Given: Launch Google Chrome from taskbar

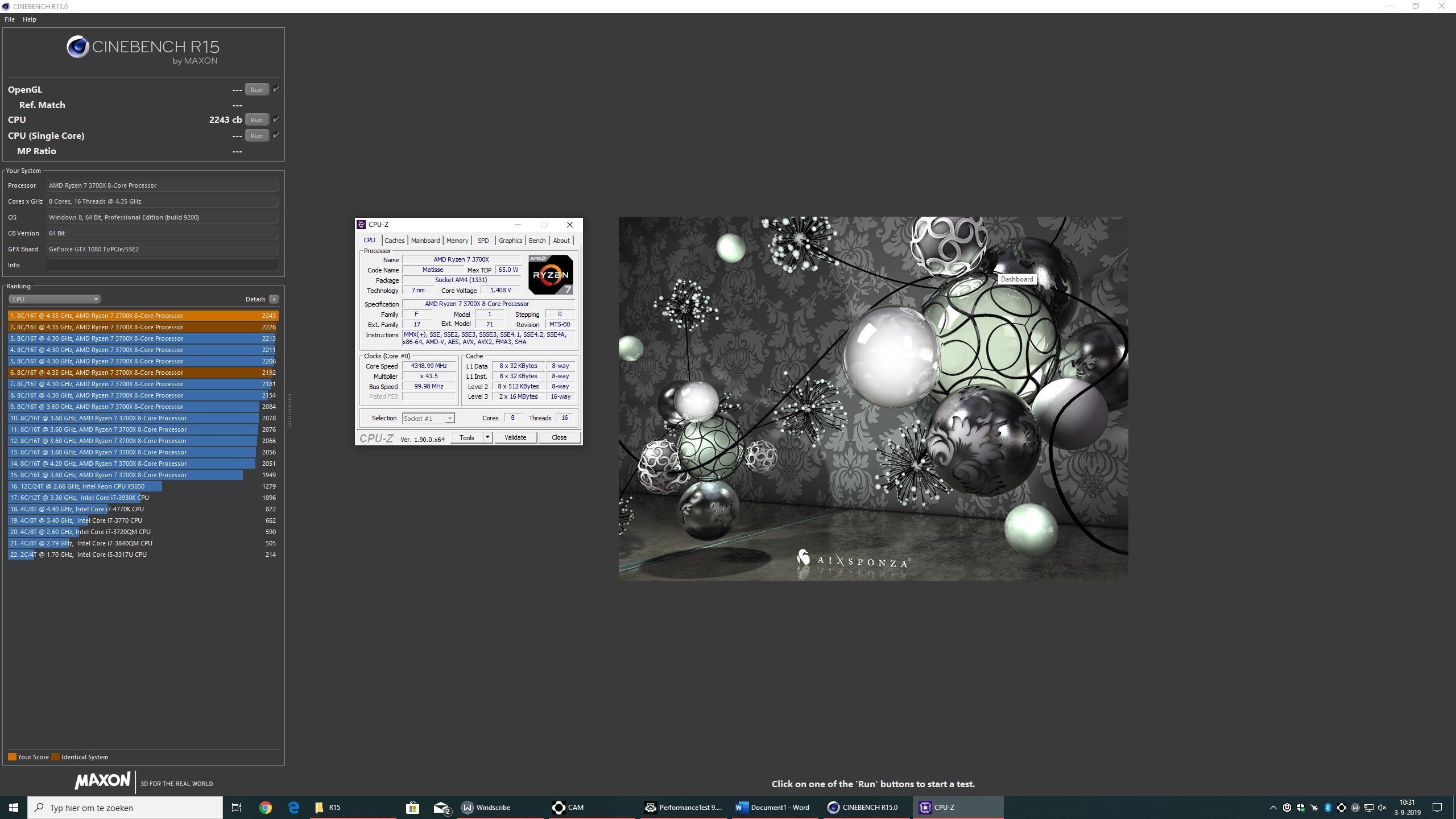Looking at the screenshot, I should [x=266, y=808].
